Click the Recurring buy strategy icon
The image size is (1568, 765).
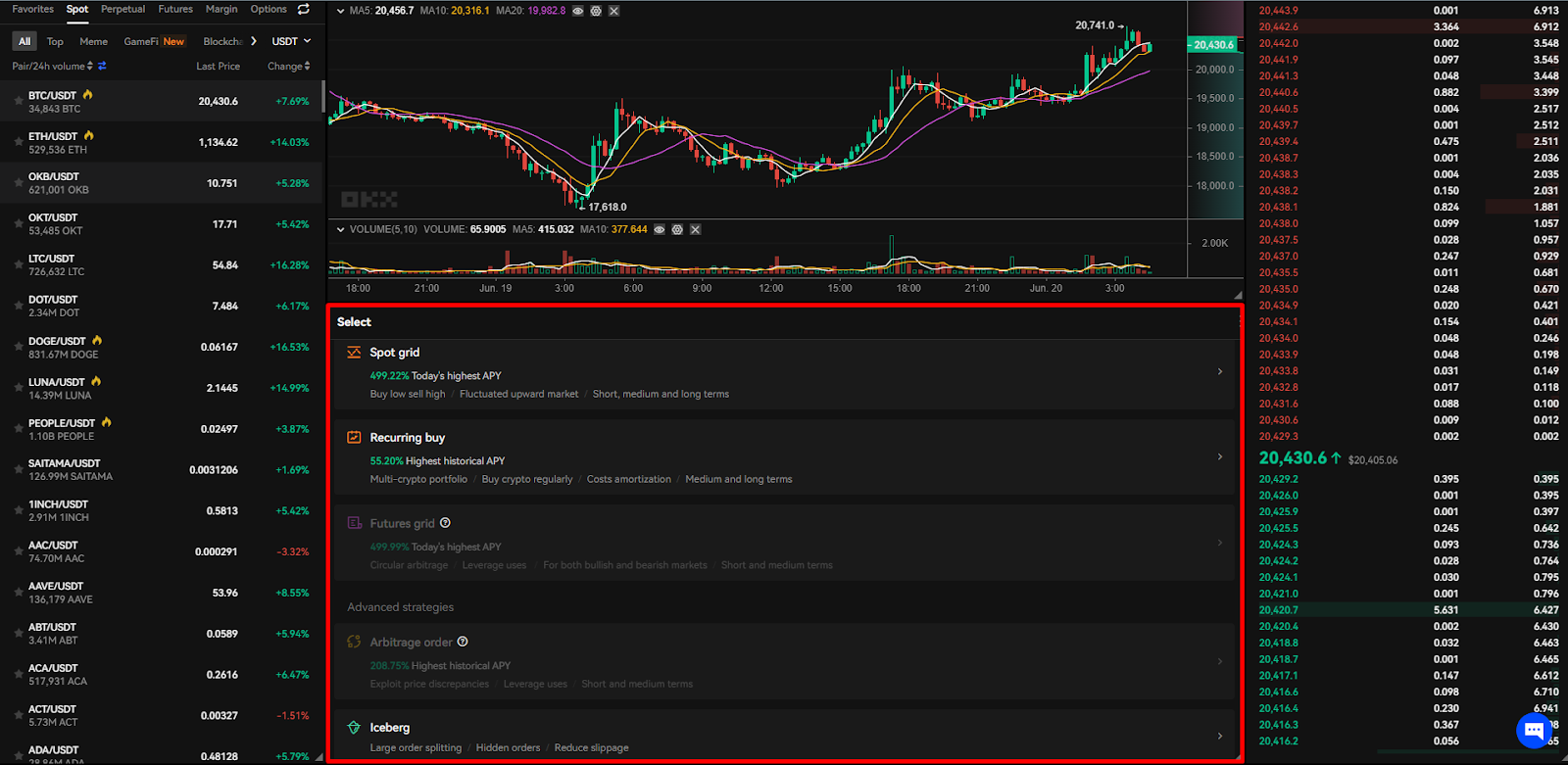(354, 438)
